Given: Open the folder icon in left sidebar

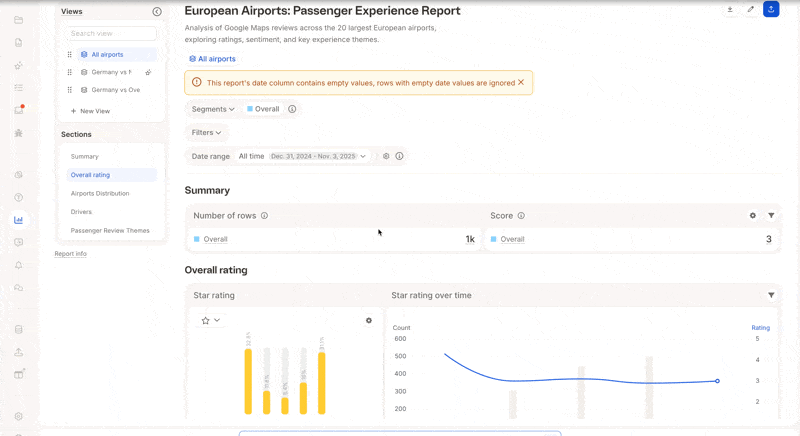Looking at the screenshot, I should pyautogui.click(x=18, y=20).
